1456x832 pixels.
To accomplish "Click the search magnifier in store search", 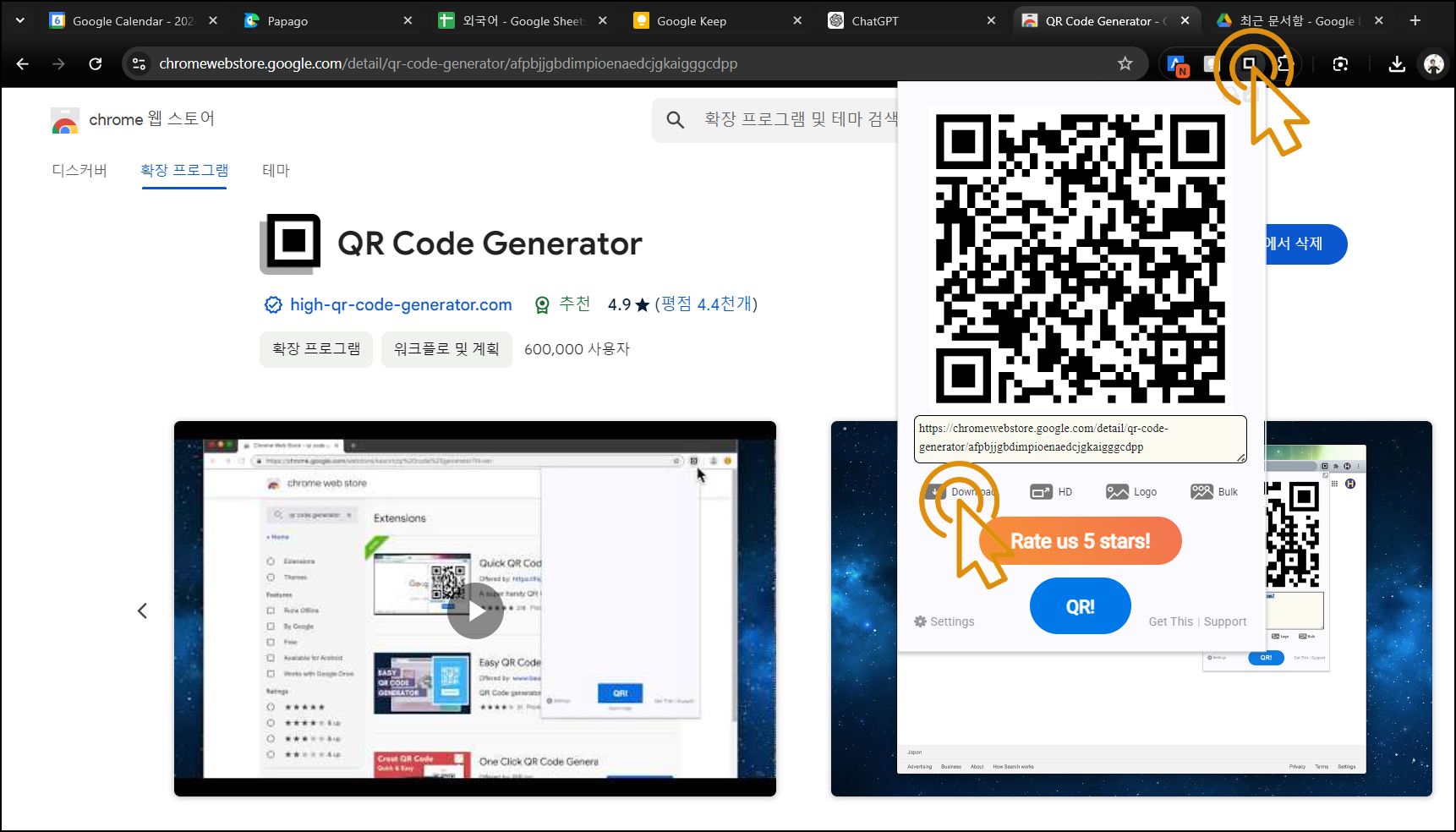I will pos(675,120).
